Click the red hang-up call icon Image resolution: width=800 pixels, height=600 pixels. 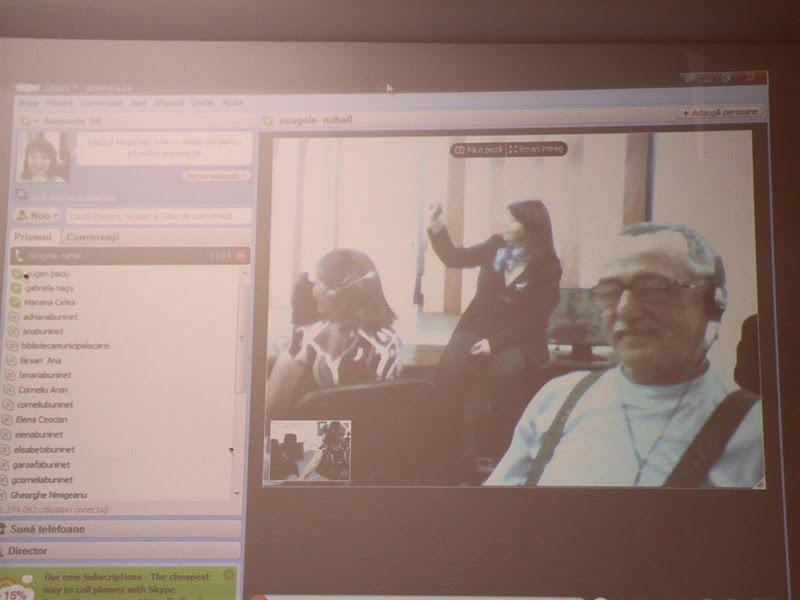(x=240, y=256)
